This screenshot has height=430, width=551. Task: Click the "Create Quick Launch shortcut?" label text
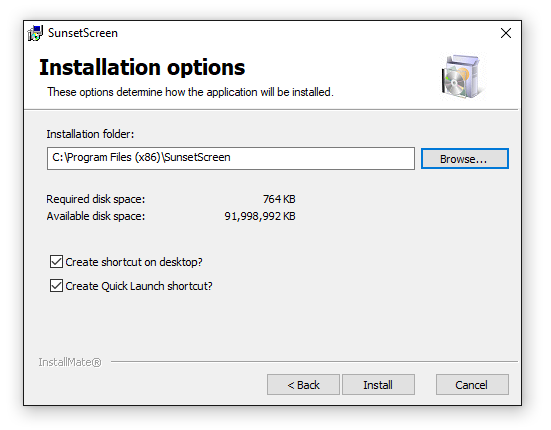tap(139, 286)
